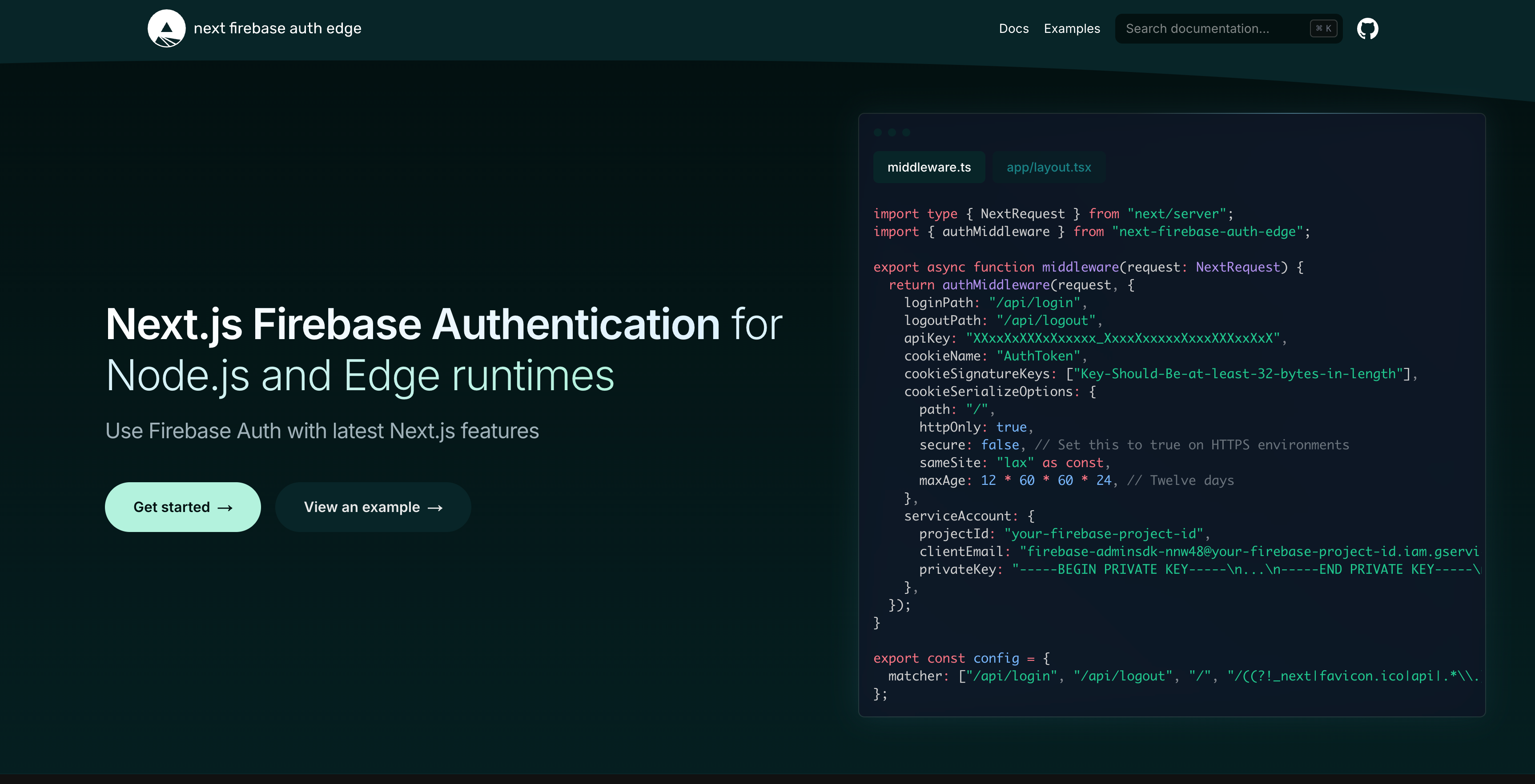Click the "next/server" import string
The height and width of the screenshot is (784, 1535).
[x=1176, y=214]
